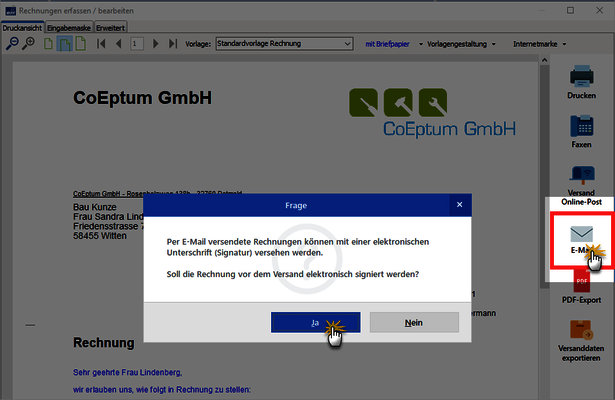The image size is (615, 400).
Task: Click the zoom in magnifier icon
Action: click(28, 44)
